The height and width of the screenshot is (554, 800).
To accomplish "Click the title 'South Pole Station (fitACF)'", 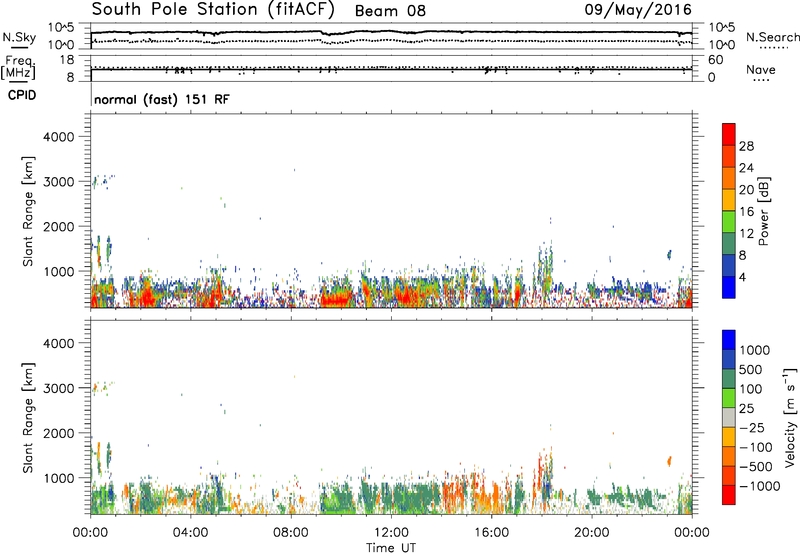I will (x=213, y=10).
